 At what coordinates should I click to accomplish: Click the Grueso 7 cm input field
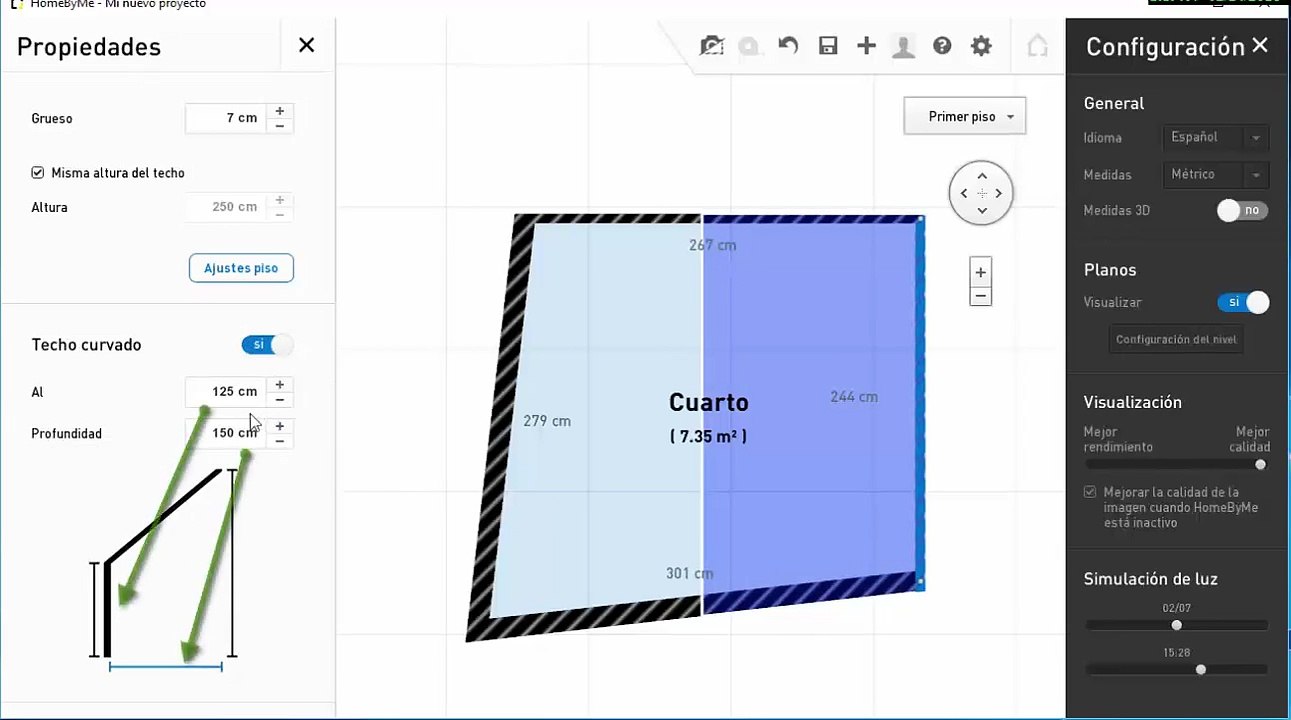click(226, 118)
